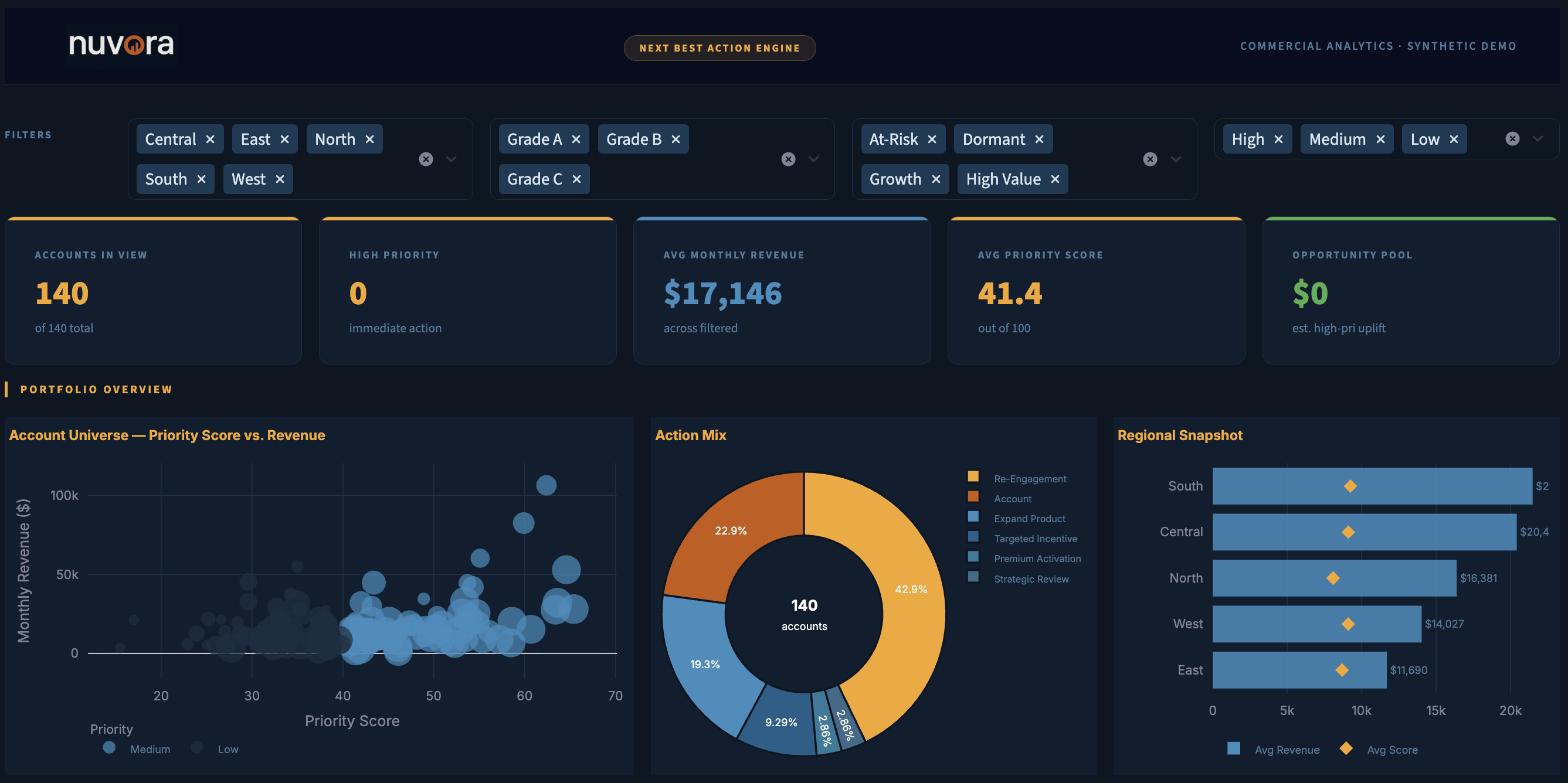Toggle Targeted Incentive in Action Mix legend

tap(1022, 539)
